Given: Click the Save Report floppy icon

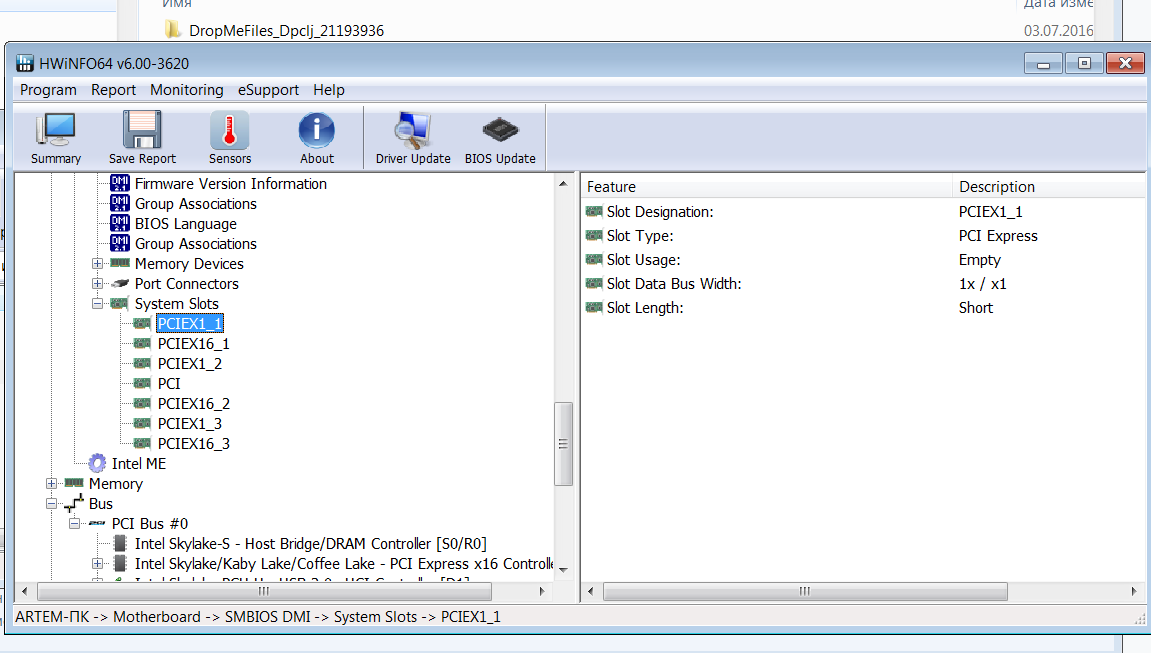Looking at the screenshot, I should [x=142, y=130].
